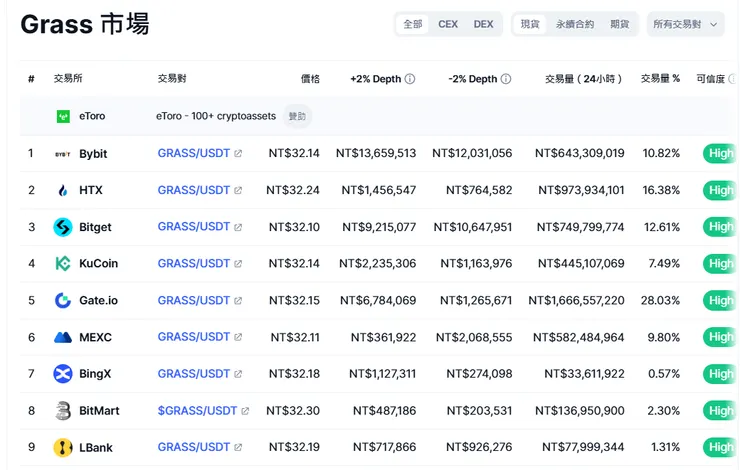Click the 0.57% volume share cell

664,374
